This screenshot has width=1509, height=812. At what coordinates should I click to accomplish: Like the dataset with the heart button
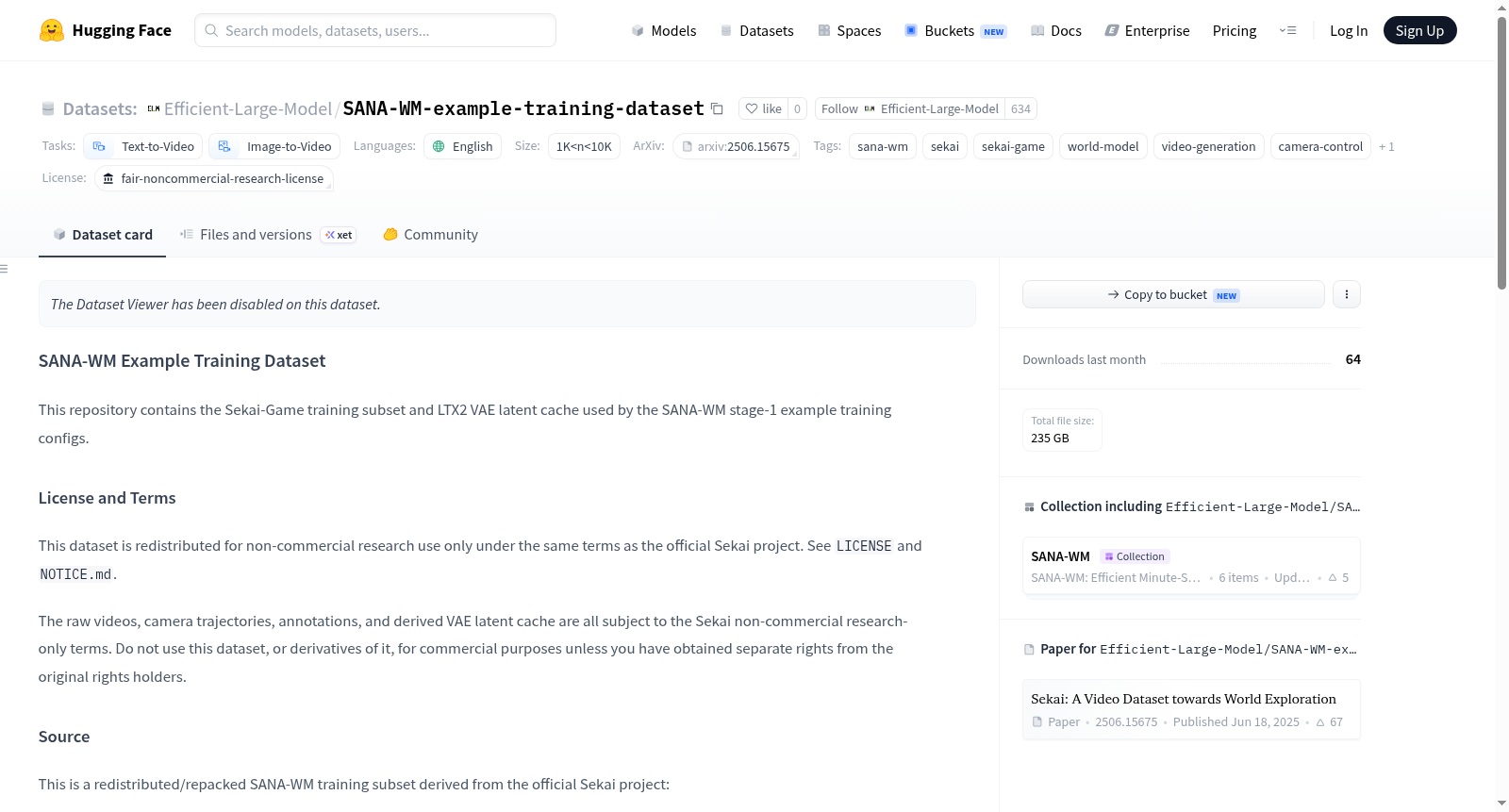point(763,108)
